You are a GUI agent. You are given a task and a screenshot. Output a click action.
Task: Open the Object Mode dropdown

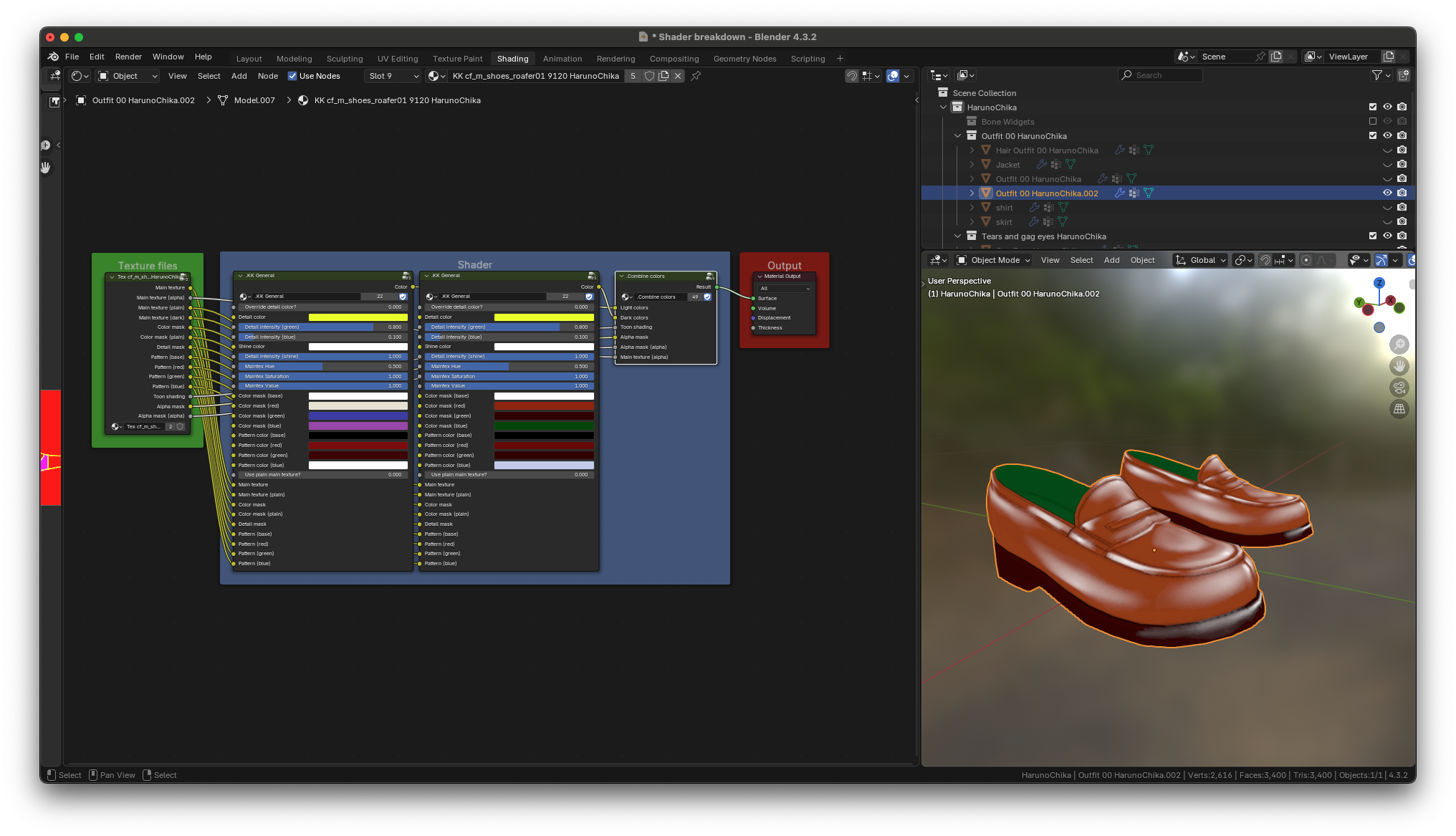[x=994, y=260]
